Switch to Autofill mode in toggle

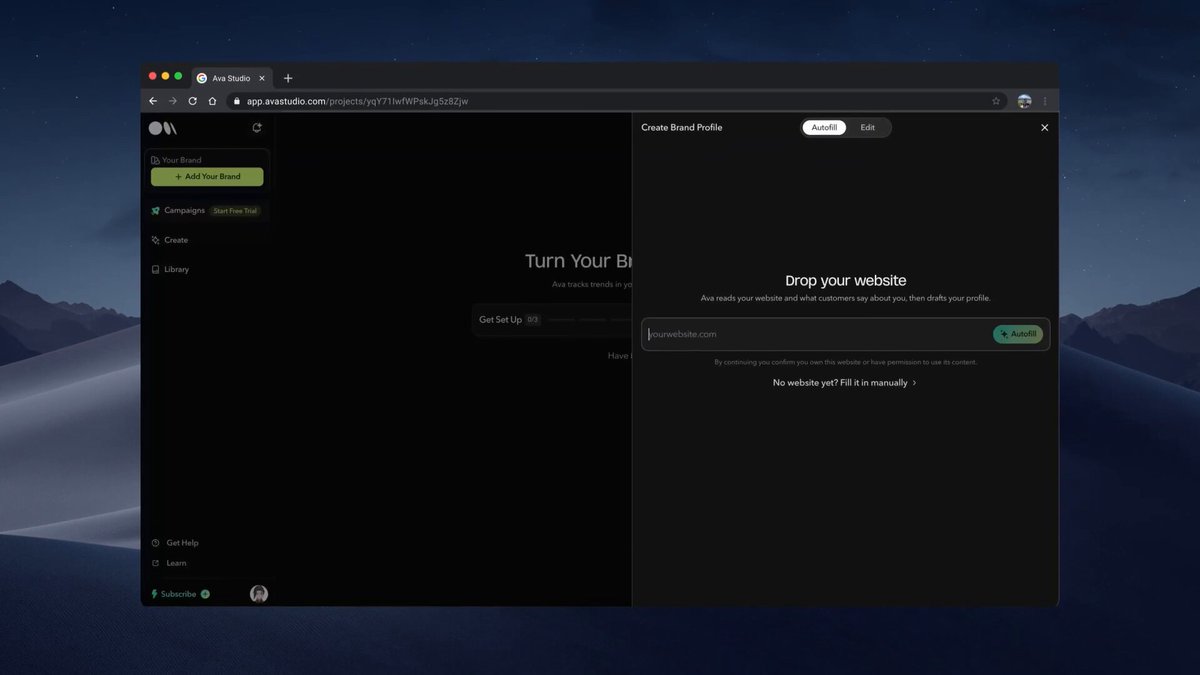click(824, 128)
